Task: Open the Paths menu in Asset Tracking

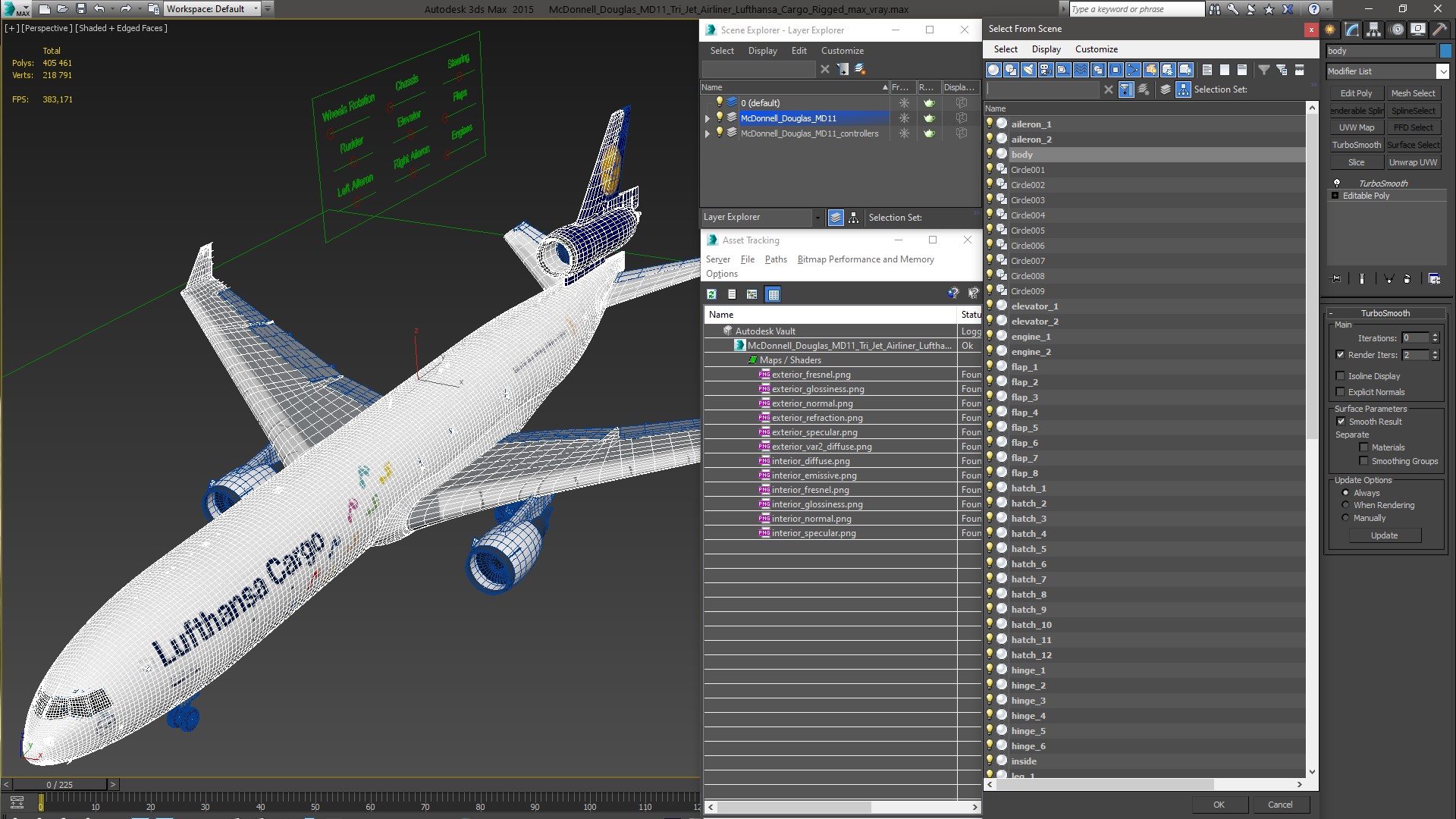Action: tap(776, 259)
